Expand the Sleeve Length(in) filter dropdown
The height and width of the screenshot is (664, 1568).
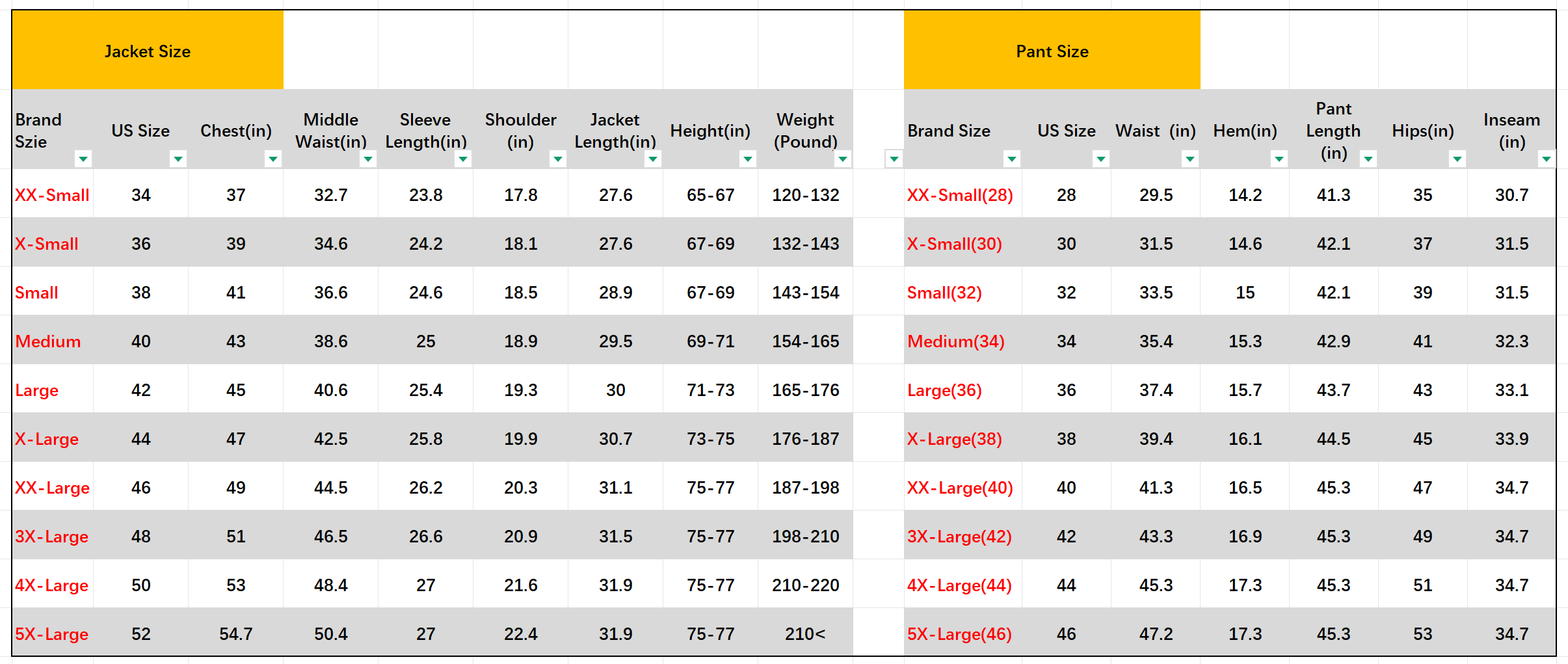pyautogui.click(x=463, y=159)
